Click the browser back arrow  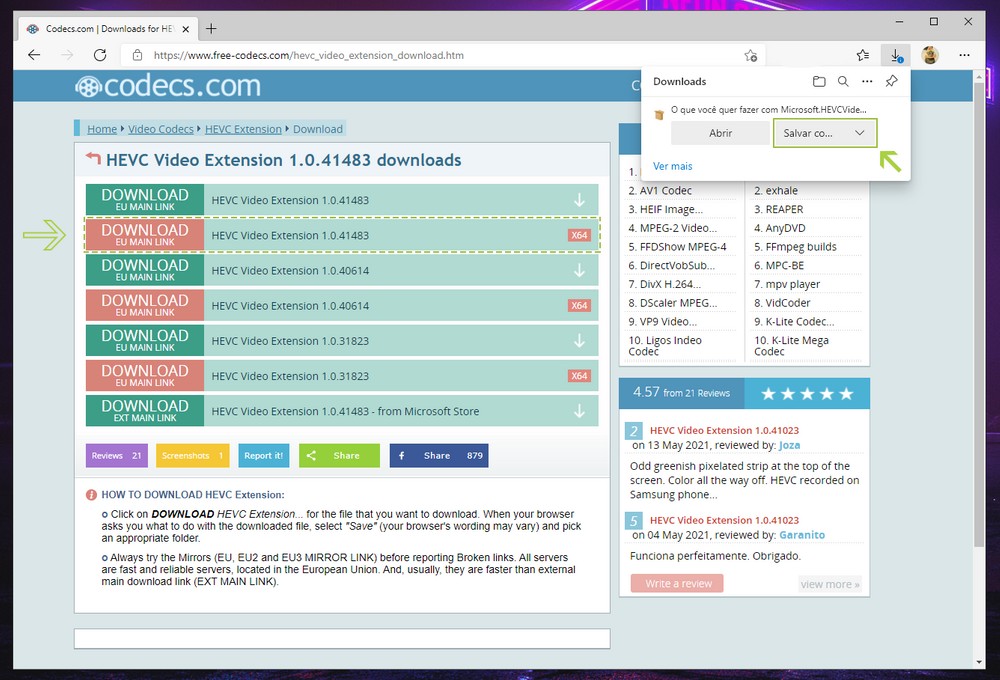coord(34,55)
